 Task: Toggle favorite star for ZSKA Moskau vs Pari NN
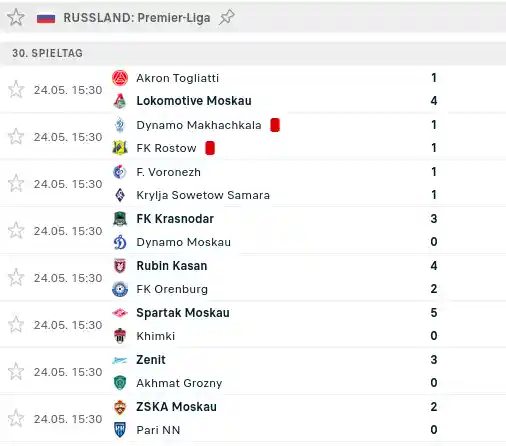16,418
